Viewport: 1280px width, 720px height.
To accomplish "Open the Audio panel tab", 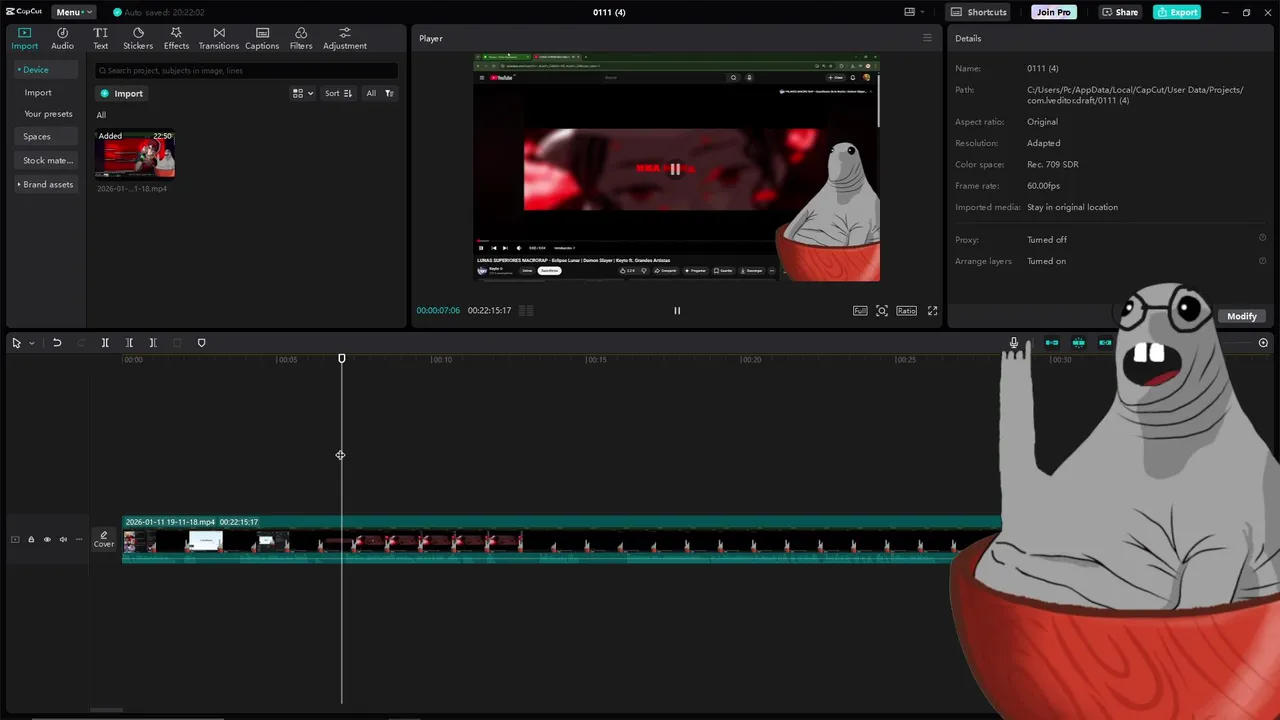I will pos(62,39).
